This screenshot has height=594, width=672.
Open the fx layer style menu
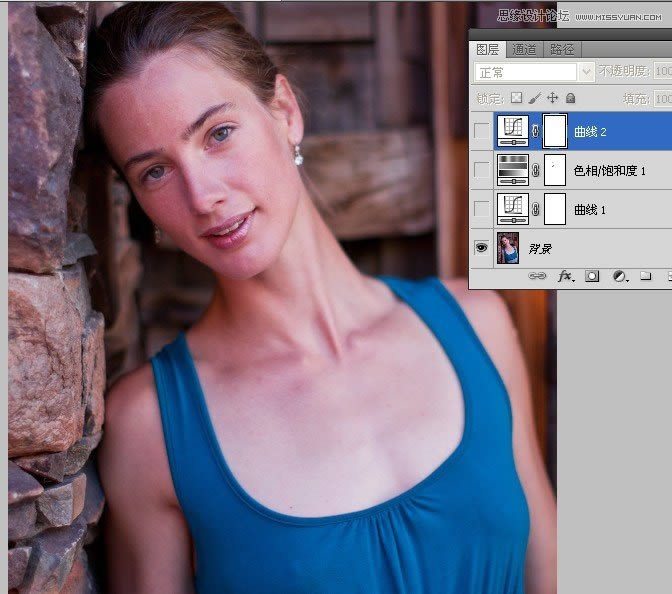(565, 275)
